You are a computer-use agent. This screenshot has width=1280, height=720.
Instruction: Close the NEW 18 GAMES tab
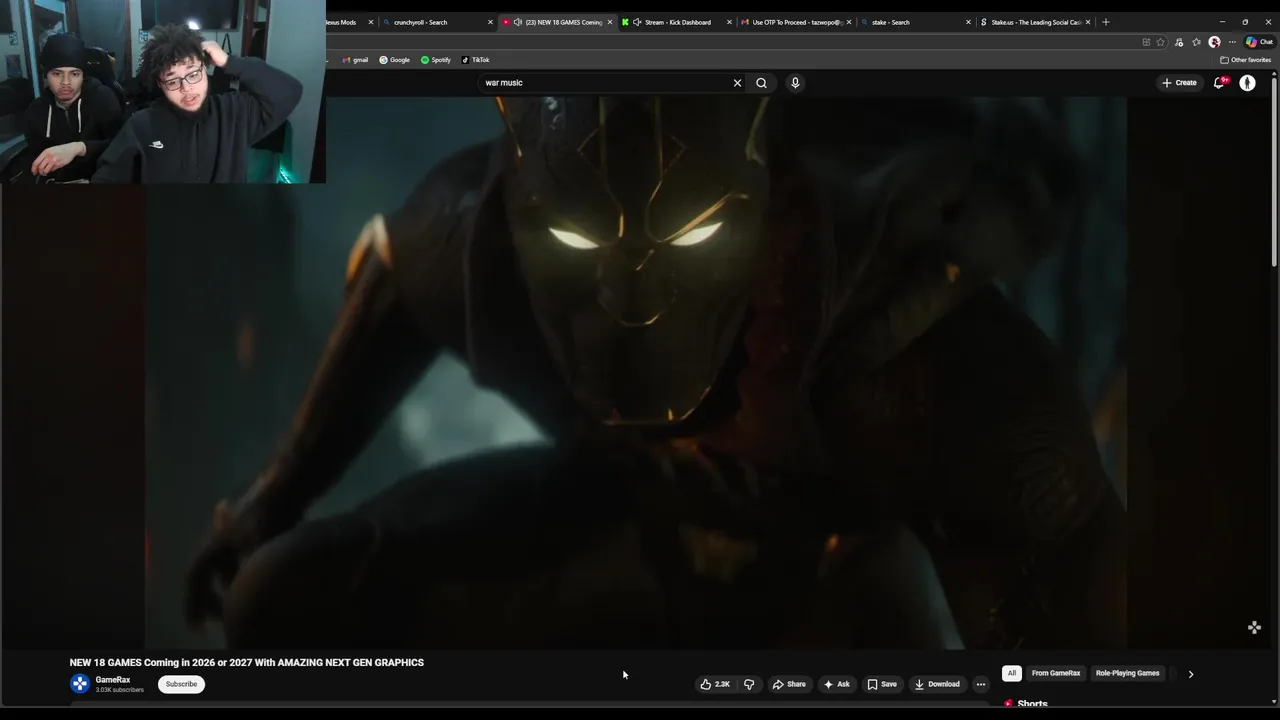coord(610,22)
